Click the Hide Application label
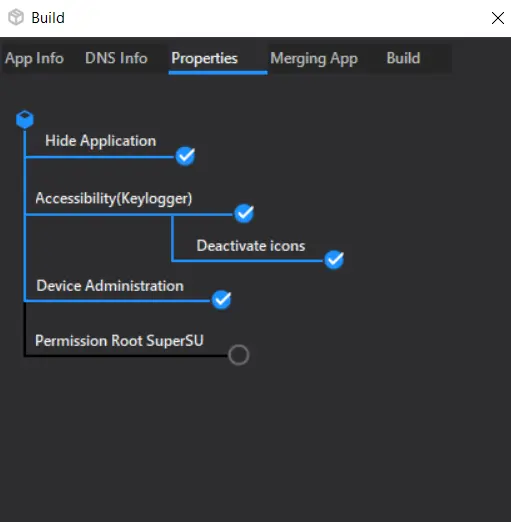511x522 pixels. 101,141
